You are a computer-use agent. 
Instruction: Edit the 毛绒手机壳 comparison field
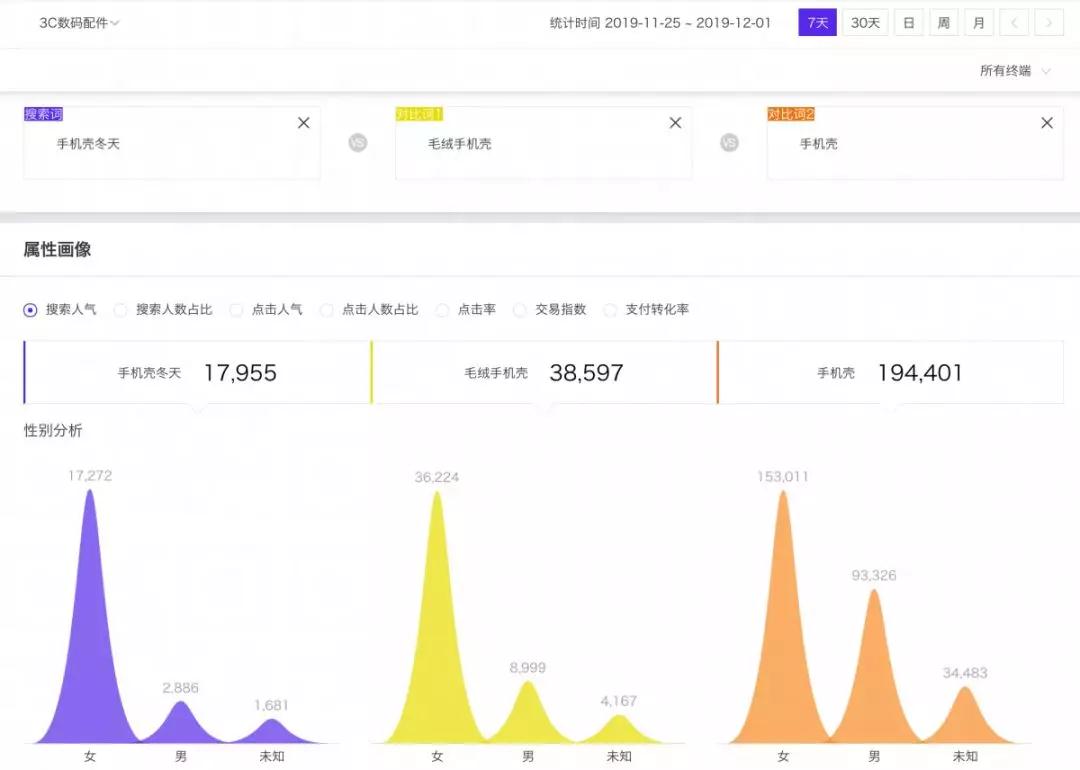[x=543, y=143]
